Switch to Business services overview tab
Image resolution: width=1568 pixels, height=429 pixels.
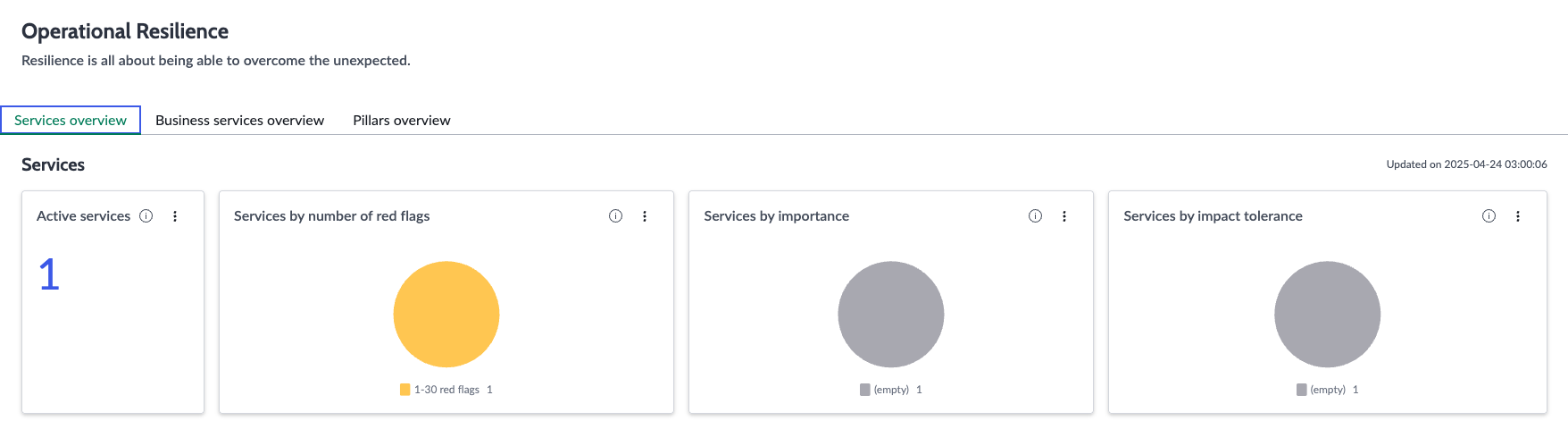tap(240, 120)
